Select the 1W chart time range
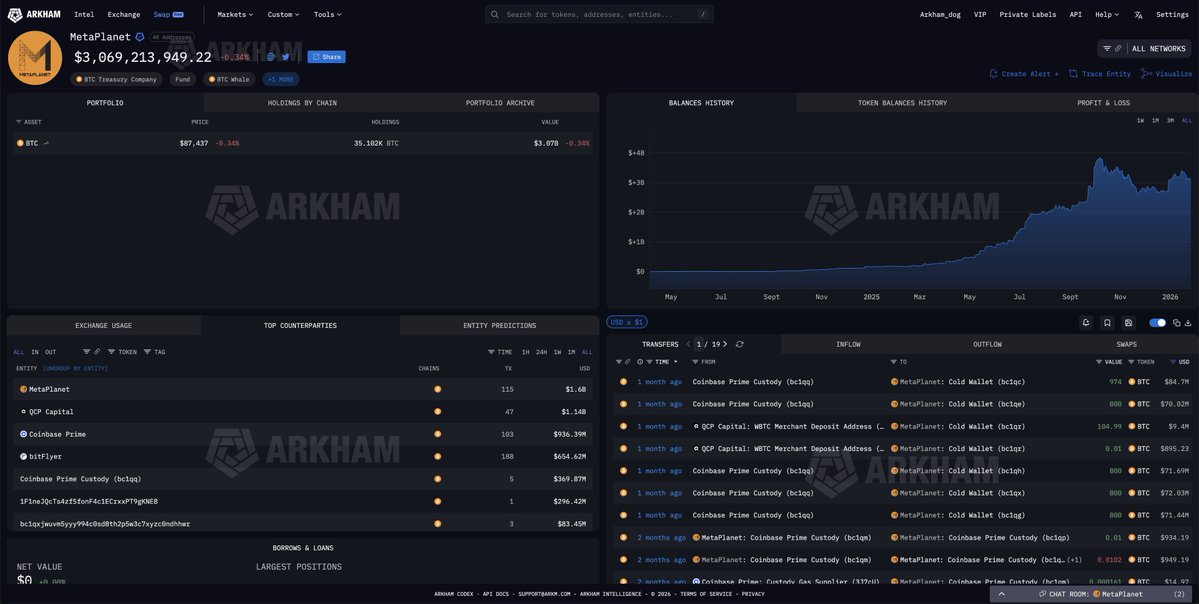Image resolution: width=1199 pixels, height=604 pixels. tap(1140, 120)
